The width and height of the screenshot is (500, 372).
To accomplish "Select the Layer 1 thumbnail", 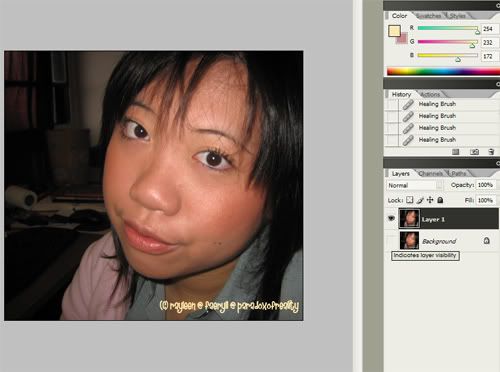I will pyautogui.click(x=409, y=219).
